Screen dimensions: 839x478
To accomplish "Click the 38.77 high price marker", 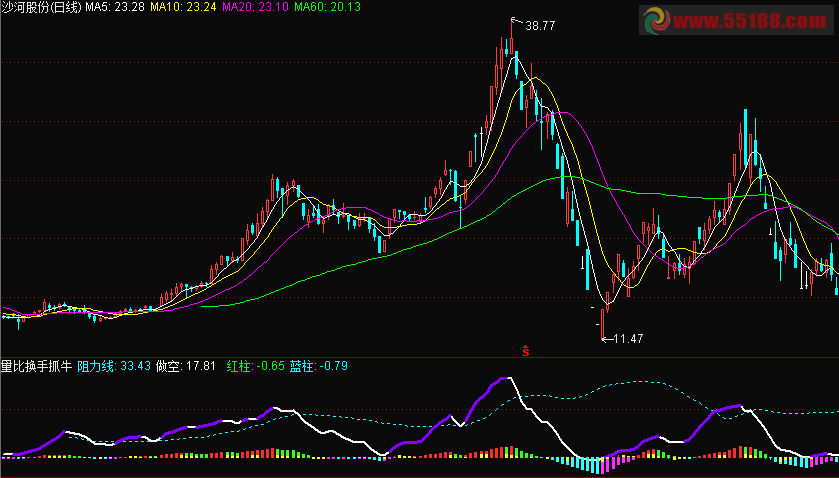I will (x=540, y=26).
